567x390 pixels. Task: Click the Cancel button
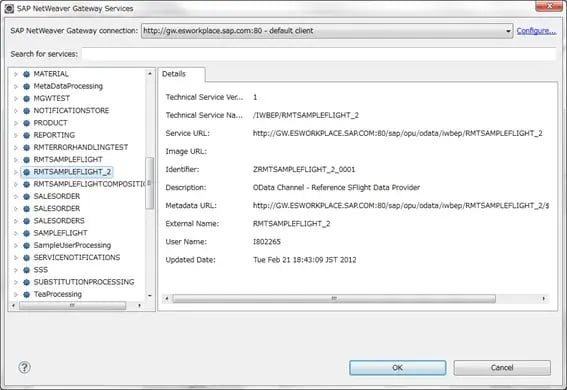pyautogui.click(x=502, y=368)
